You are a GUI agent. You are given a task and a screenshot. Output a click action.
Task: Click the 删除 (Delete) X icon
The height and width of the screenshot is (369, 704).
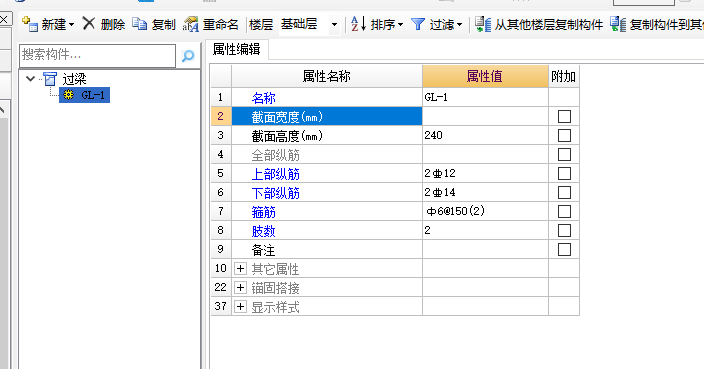pos(89,24)
